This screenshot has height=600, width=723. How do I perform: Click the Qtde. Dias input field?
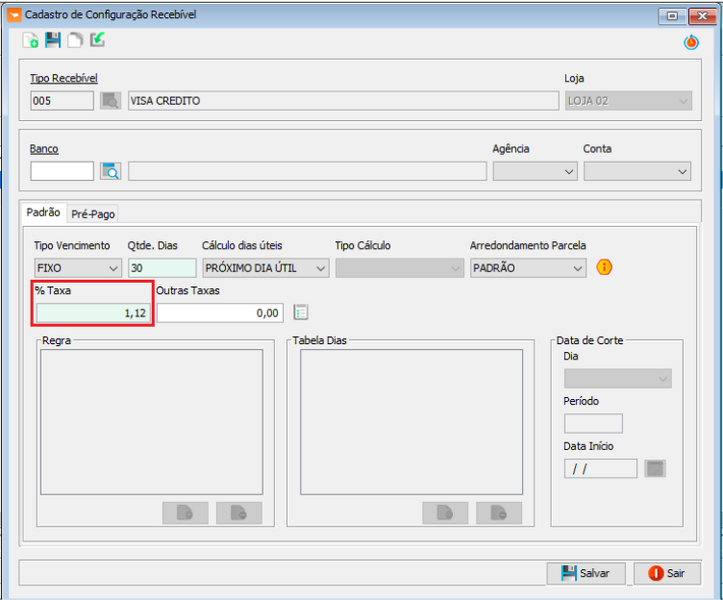[161, 268]
